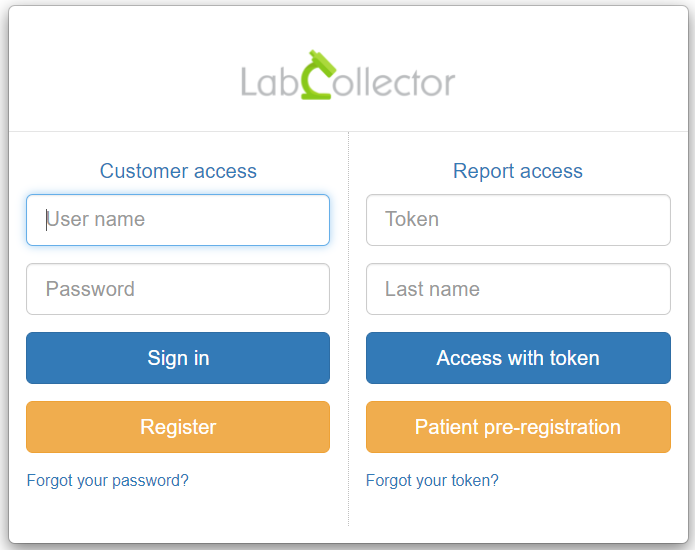Click the Report access heading
This screenshot has height=550, width=695.
pos(518,171)
